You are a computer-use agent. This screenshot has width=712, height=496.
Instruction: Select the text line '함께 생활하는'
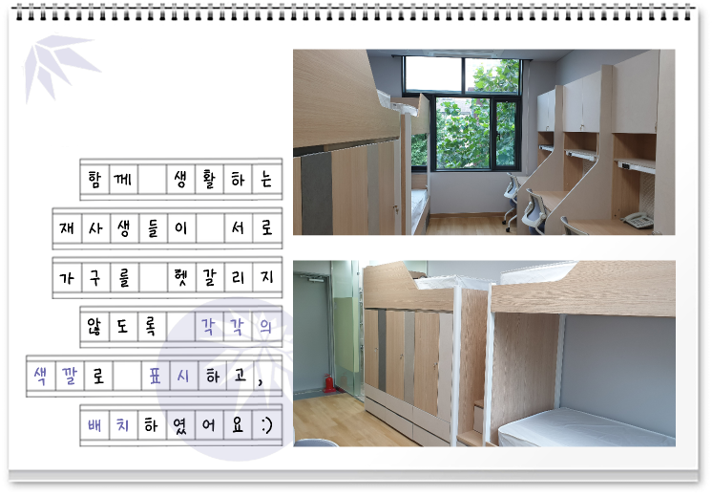pos(181,179)
